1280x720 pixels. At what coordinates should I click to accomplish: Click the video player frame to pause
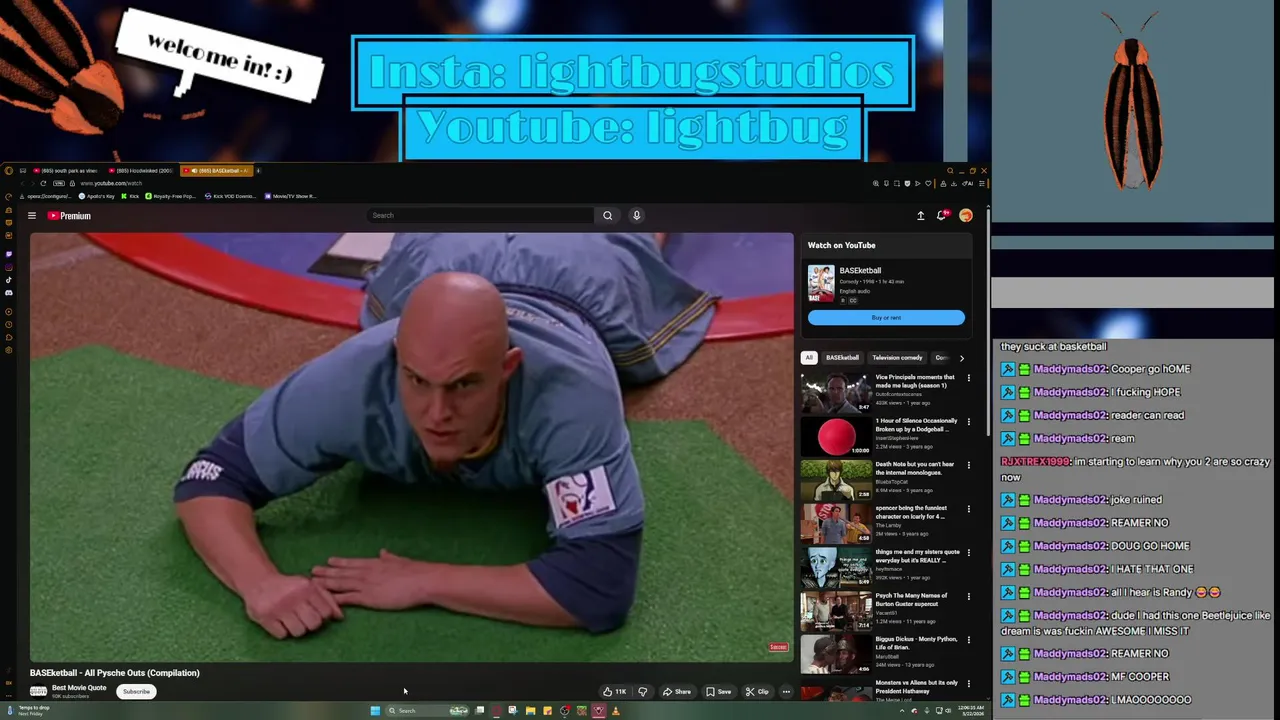411,445
